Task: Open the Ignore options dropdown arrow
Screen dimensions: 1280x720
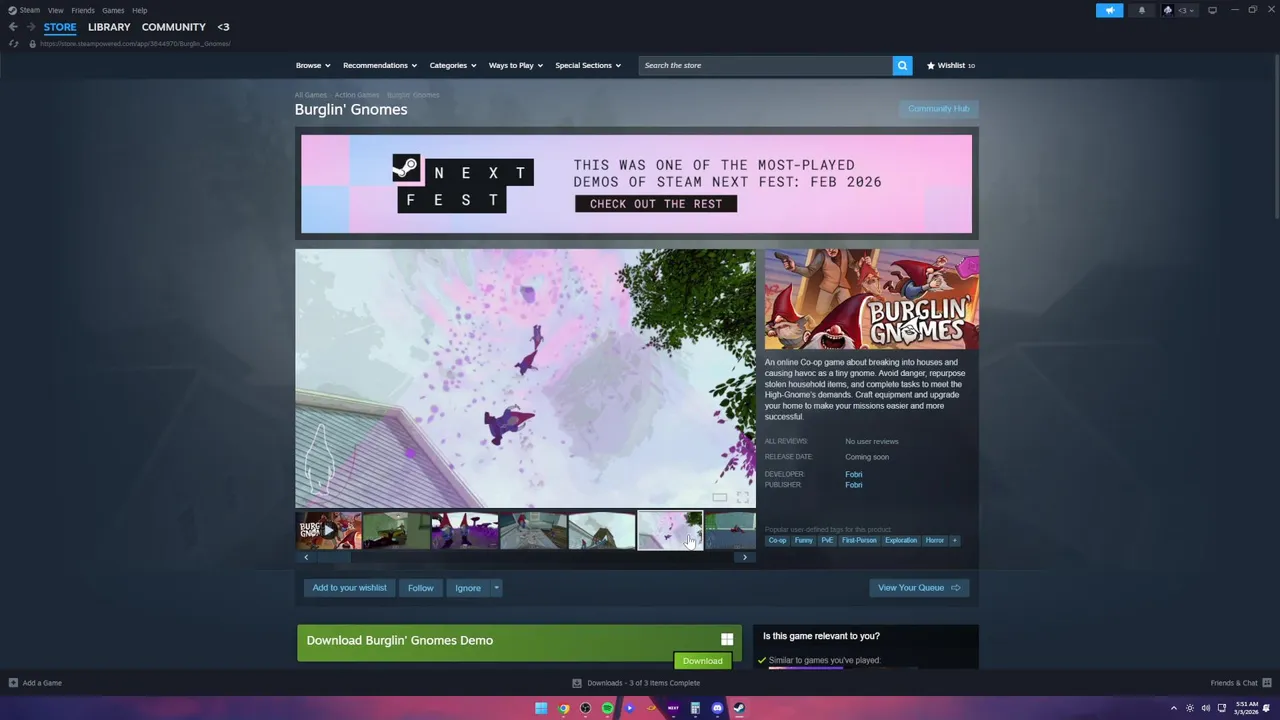Action: coord(495,588)
